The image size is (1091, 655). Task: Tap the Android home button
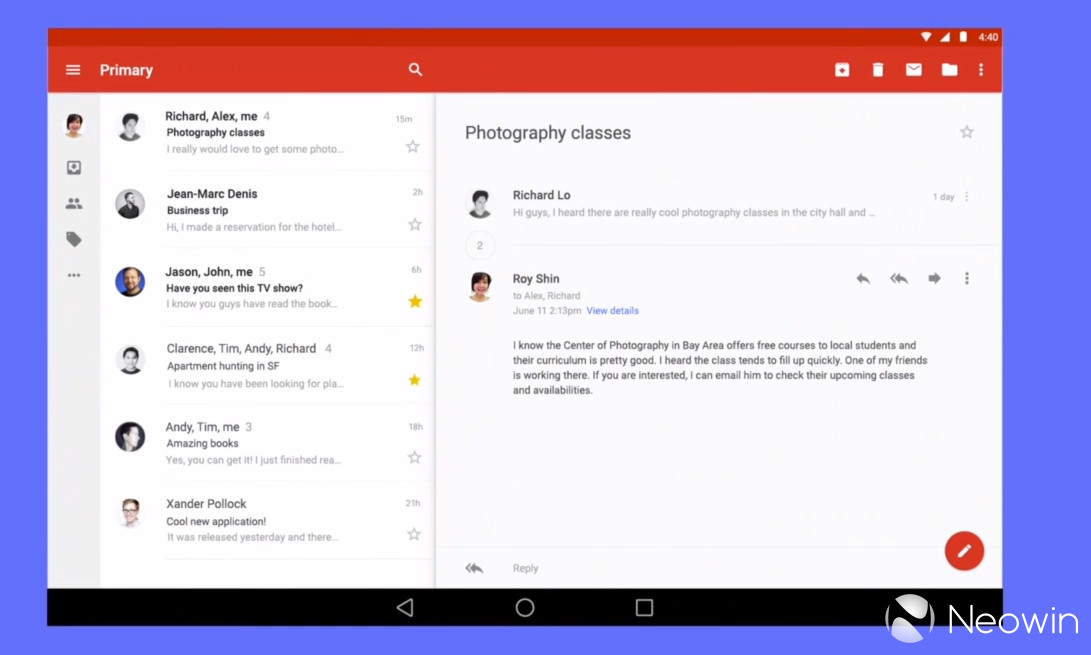[x=525, y=608]
